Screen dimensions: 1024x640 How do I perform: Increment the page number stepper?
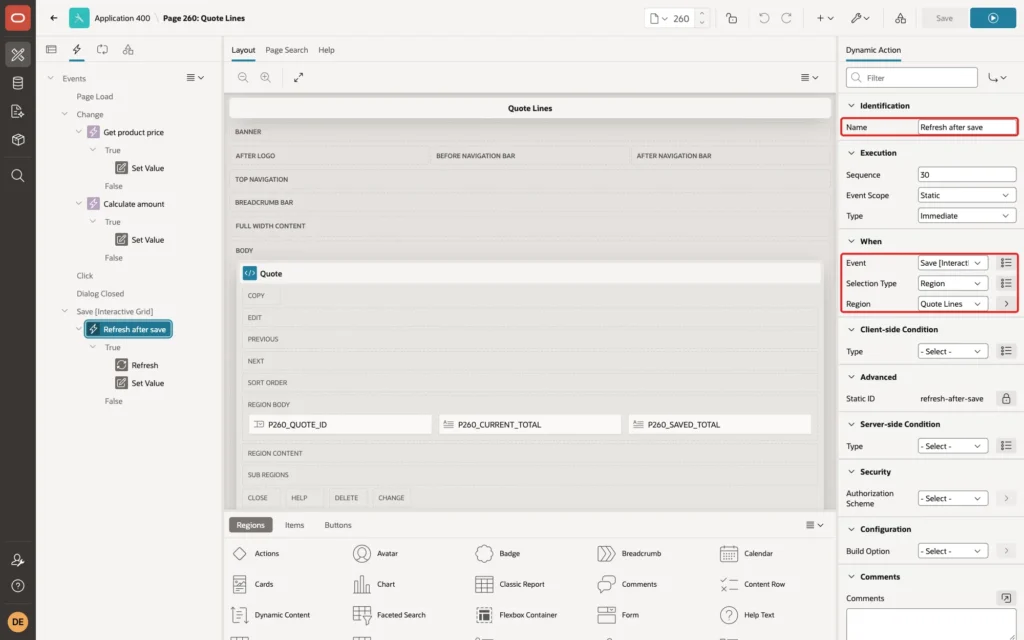(702, 14)
